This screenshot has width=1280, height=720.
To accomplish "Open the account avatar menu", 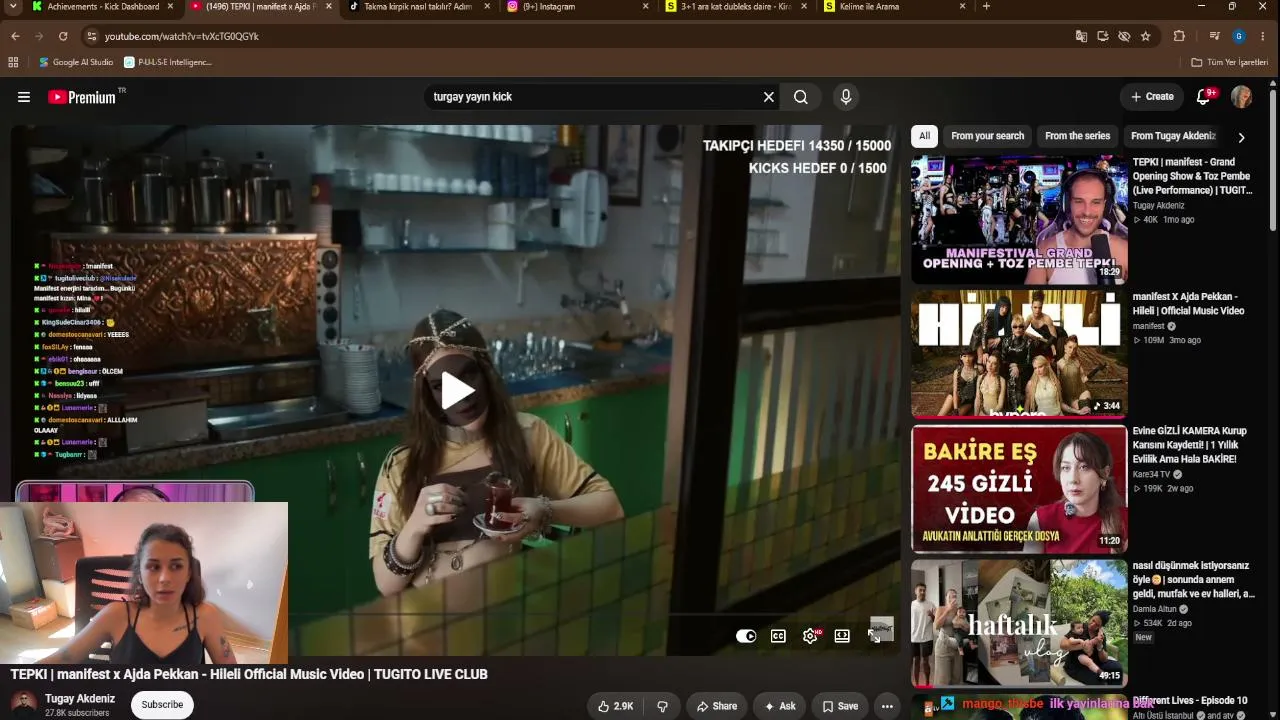I will click(x=1242, y=97).
